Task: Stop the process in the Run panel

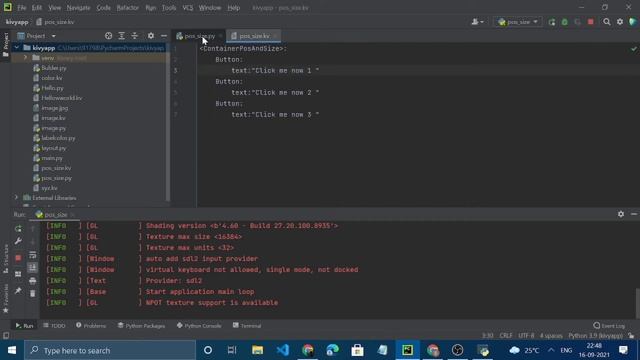Action: 18,258
